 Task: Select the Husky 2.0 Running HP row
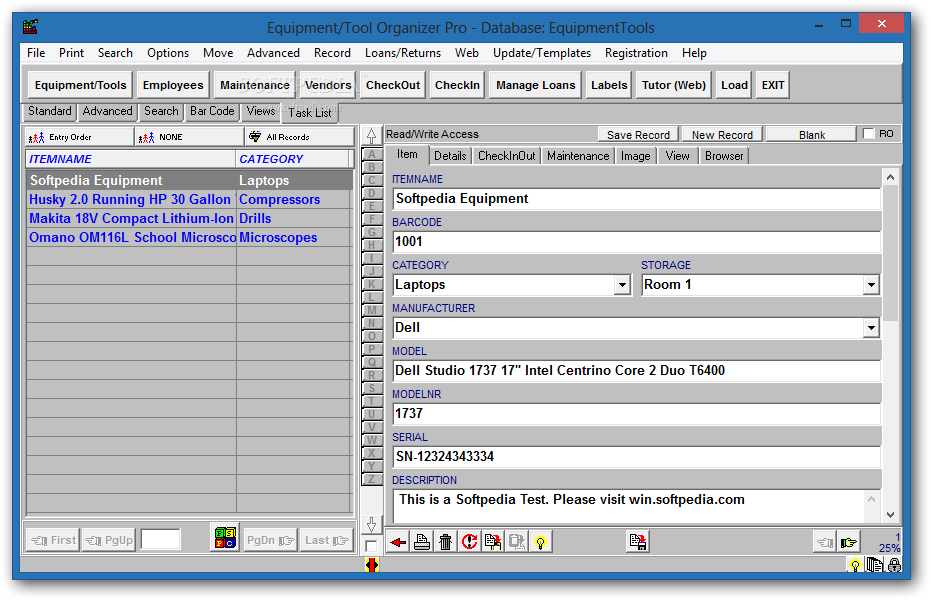[189, 199]
